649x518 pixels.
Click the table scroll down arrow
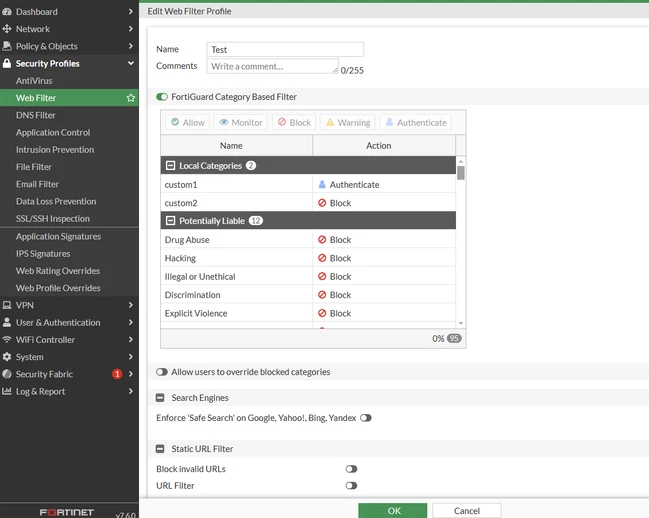point(461,323)
